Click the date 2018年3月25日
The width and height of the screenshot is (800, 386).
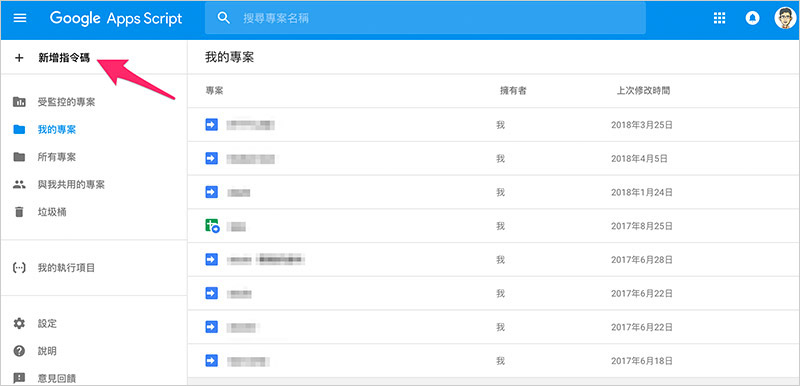pyautogui.click(x=642, y=125)
